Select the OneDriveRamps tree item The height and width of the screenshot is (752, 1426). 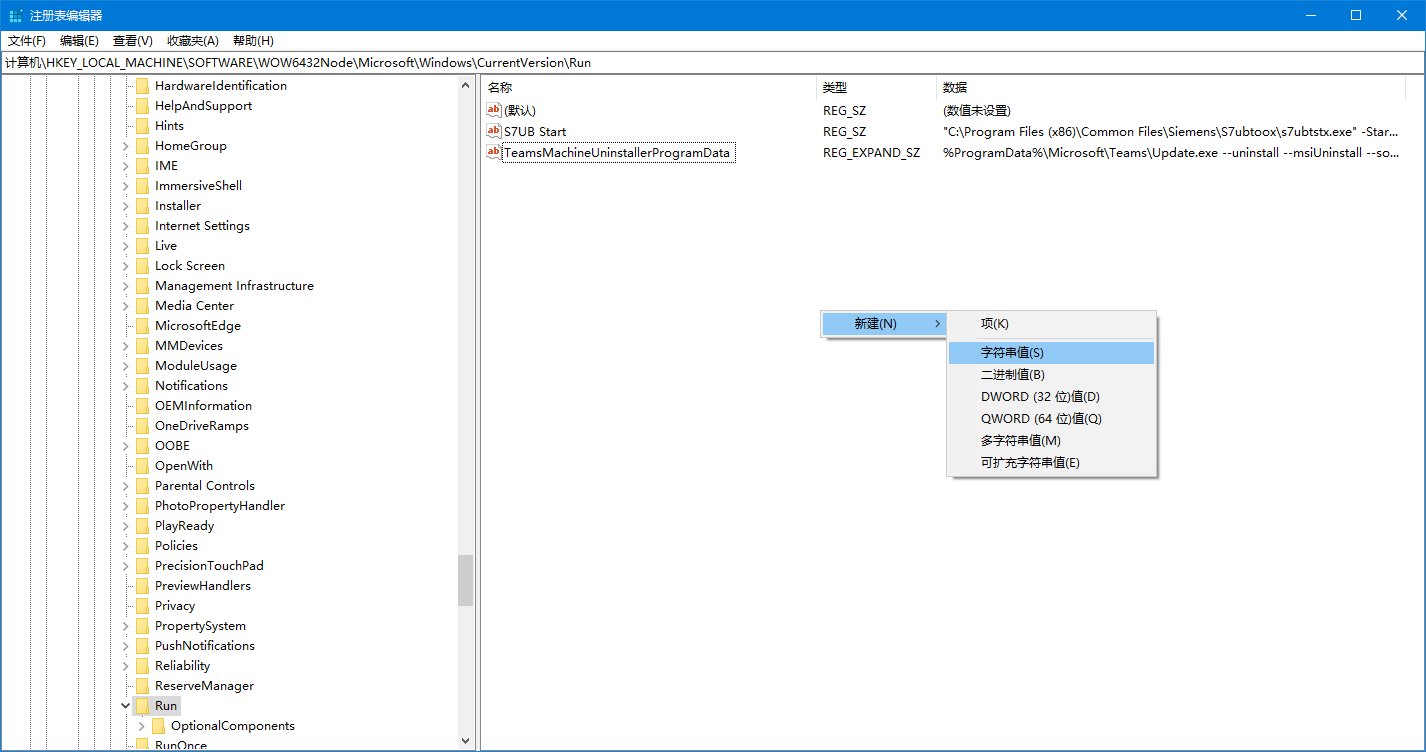[202, 426]
